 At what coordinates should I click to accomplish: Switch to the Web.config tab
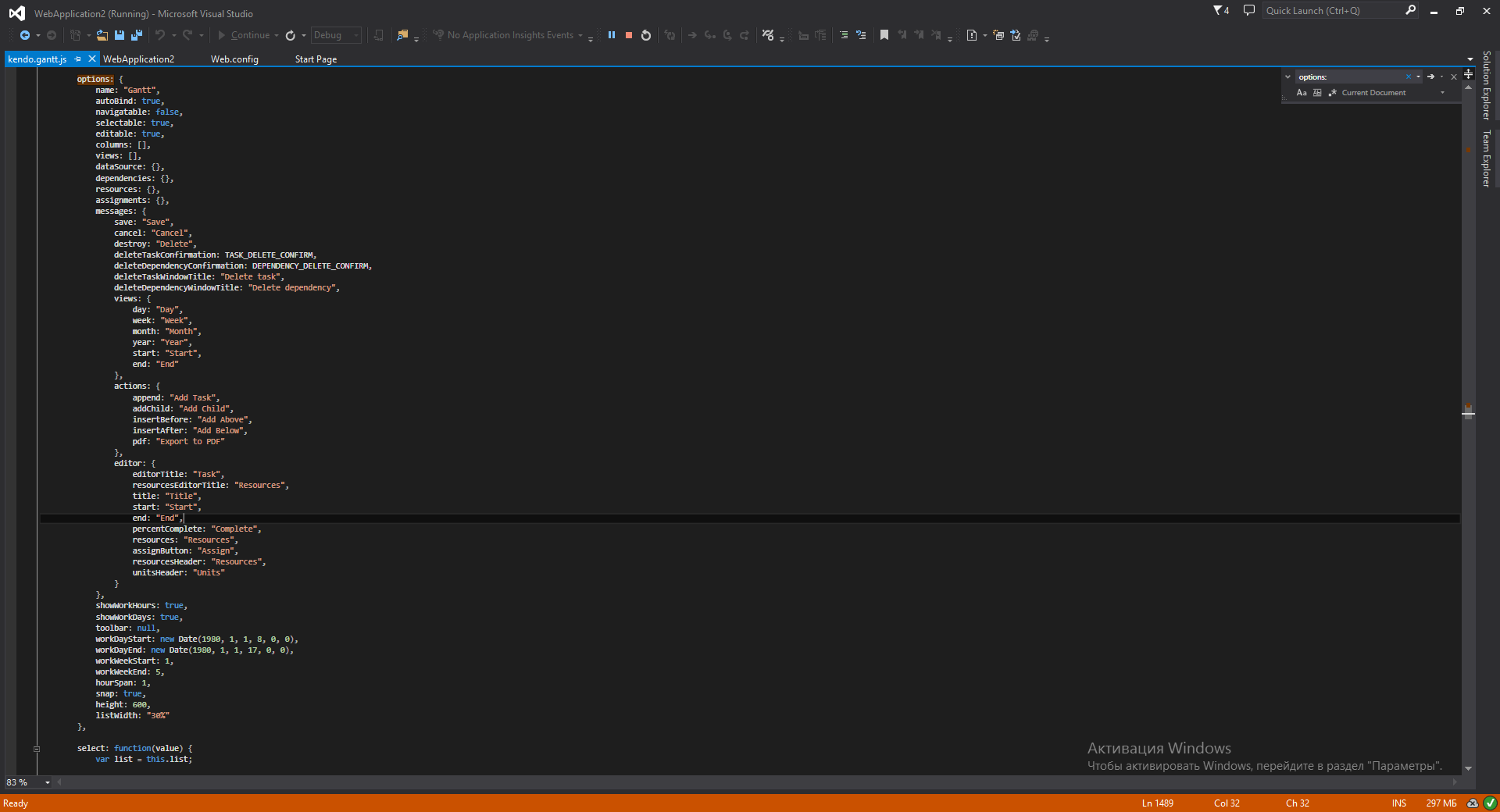click(x=234, y=59)
